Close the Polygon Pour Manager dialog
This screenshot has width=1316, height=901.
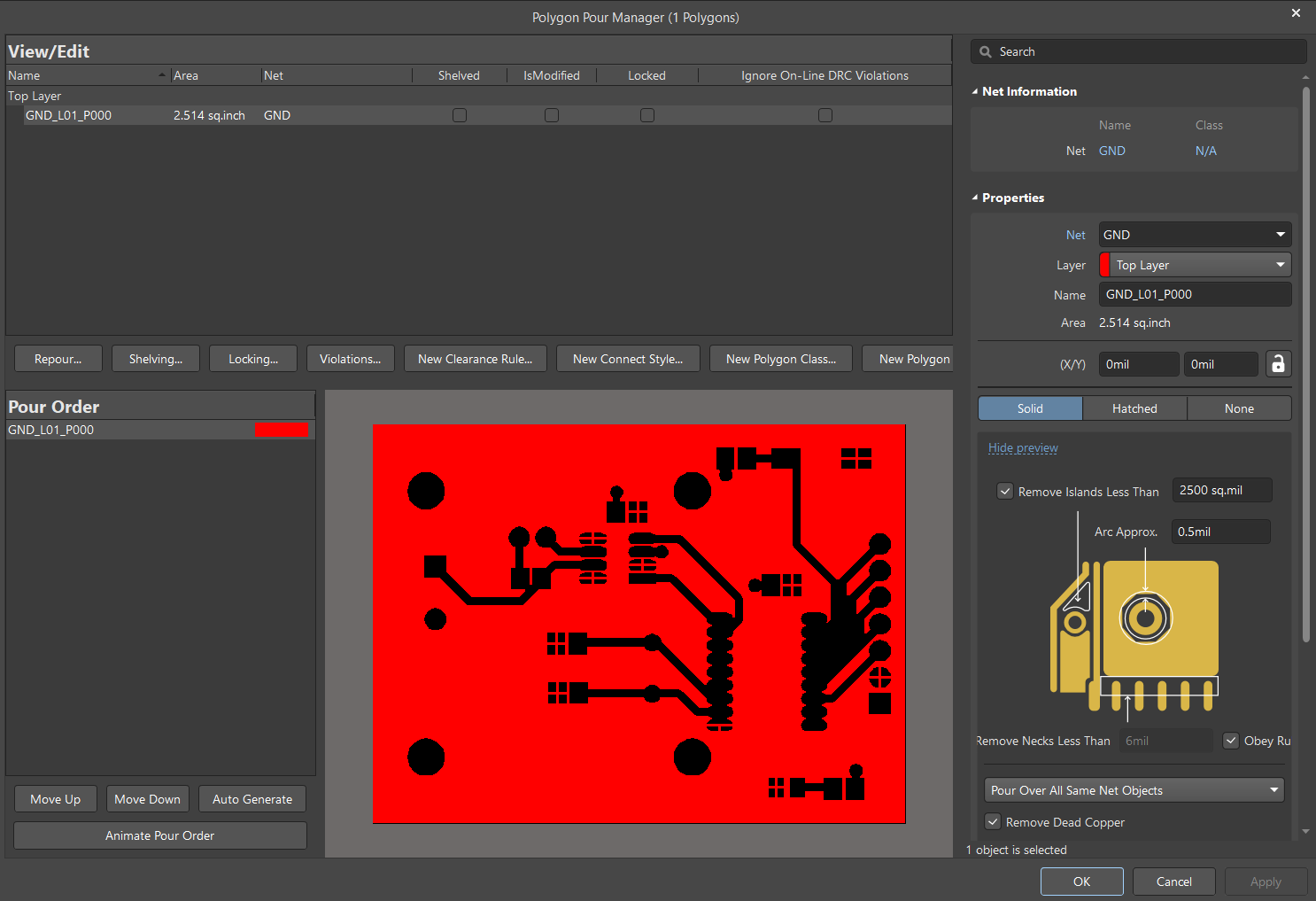[1296, 13]
